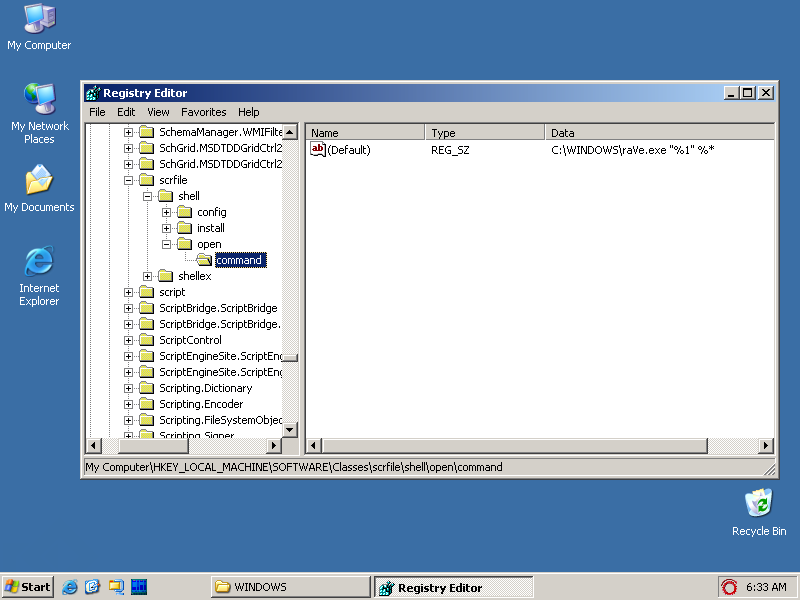Click the Type column header
This screenshot has height=600, width=800.
(485, 133)
